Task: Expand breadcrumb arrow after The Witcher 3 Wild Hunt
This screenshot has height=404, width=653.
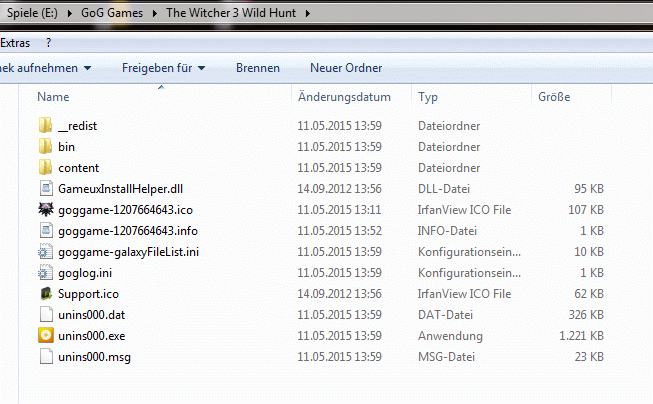Action: tap(308, 13)
